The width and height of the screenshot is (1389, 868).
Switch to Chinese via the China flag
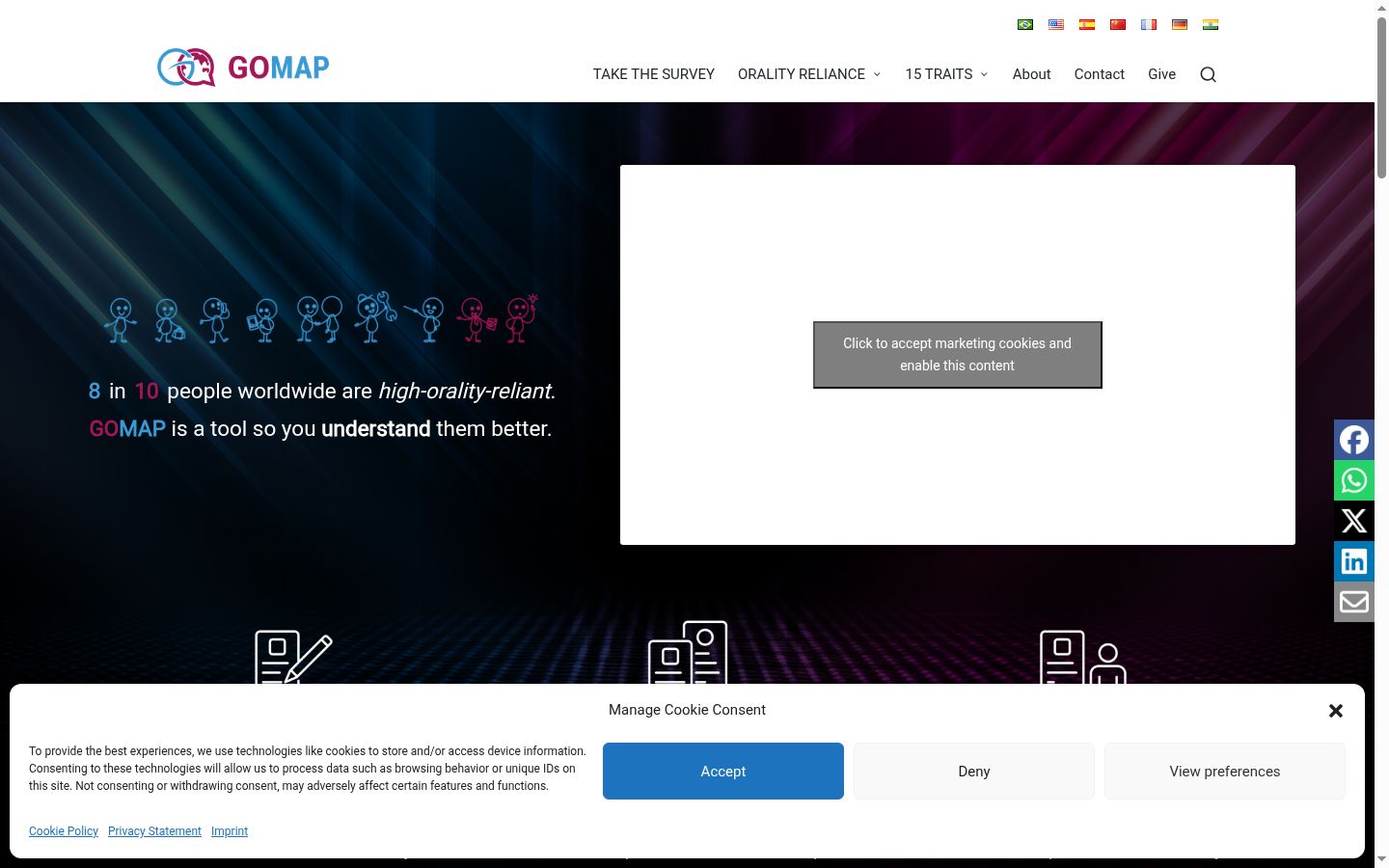tap(1118, 25)
